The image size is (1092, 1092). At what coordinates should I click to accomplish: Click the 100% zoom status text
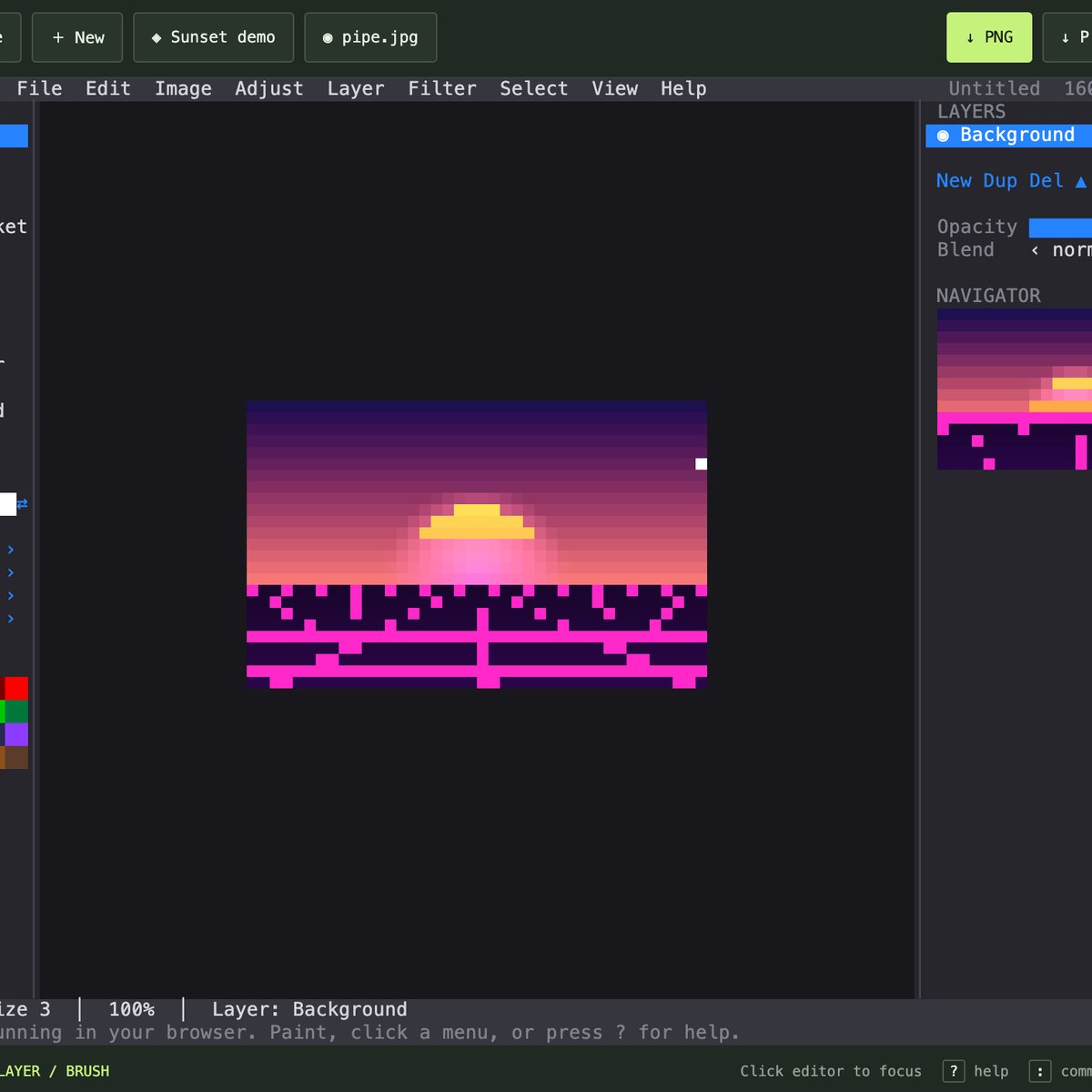pyautogui.click(x=132, y=1010)
